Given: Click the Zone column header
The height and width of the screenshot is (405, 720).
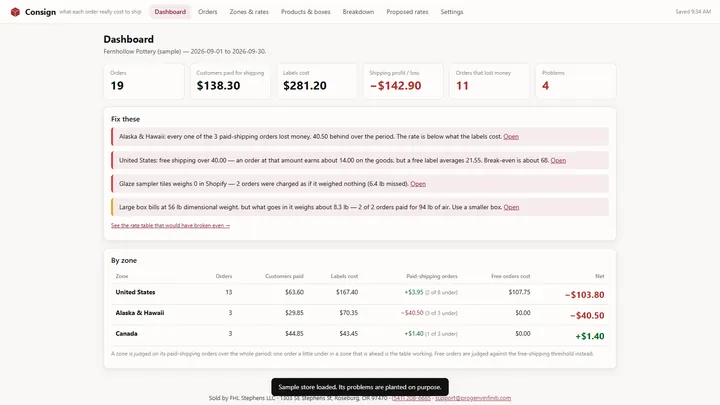Looking at the screenshot, I should pyautogui.click(x=122, y=276).
